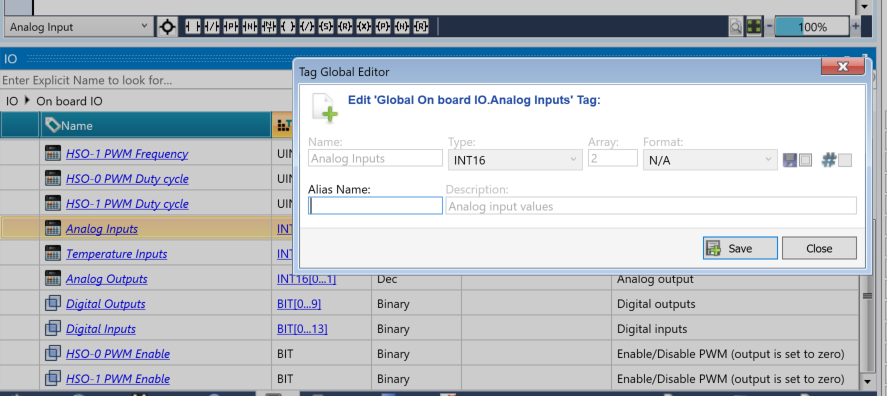The image size is (887, 396).
Task: Click the BIT[0...13] type link
Action: tap(302, 329)
